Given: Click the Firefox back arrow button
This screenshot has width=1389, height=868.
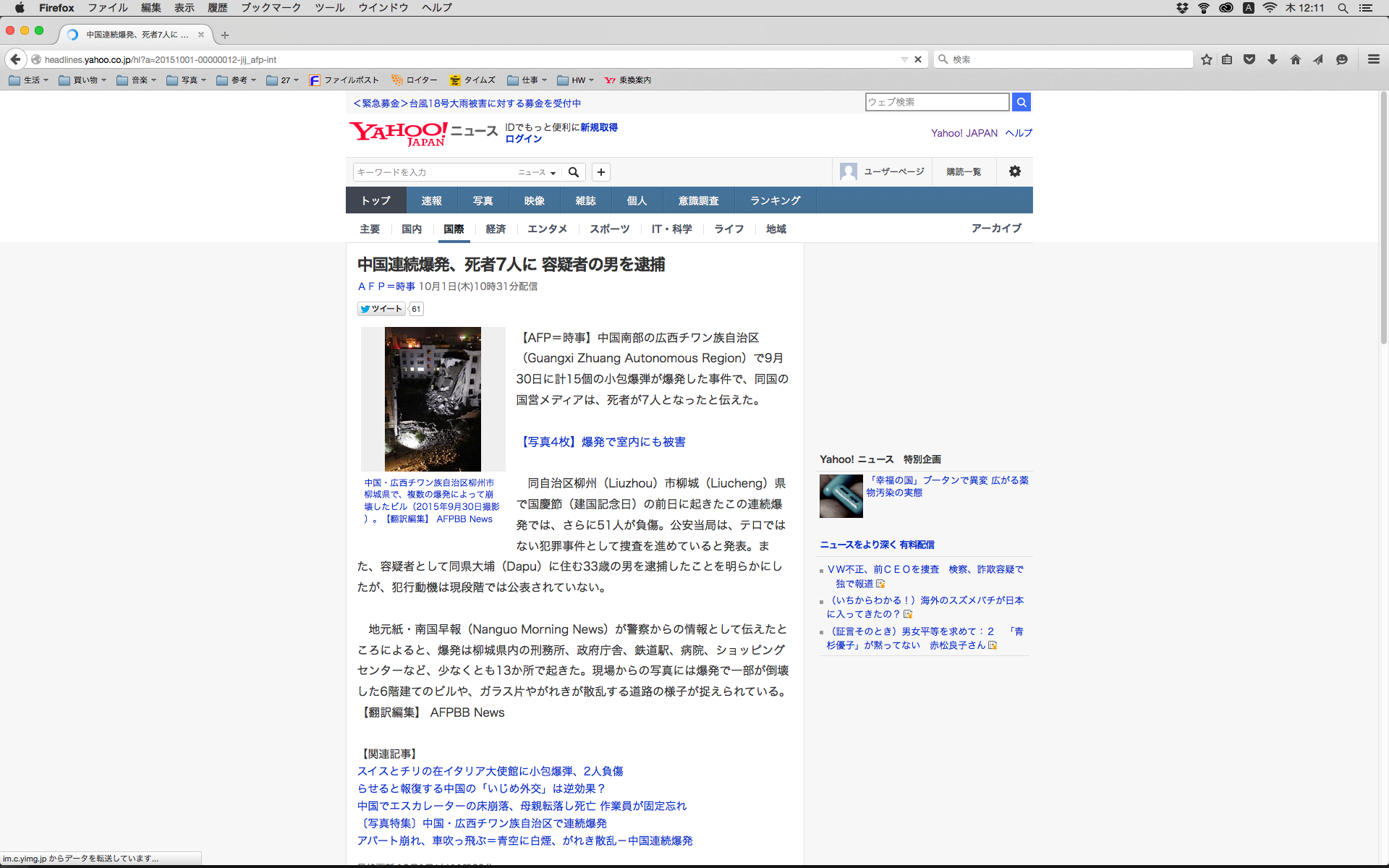Looking at the screenshot, I should 15,59.
